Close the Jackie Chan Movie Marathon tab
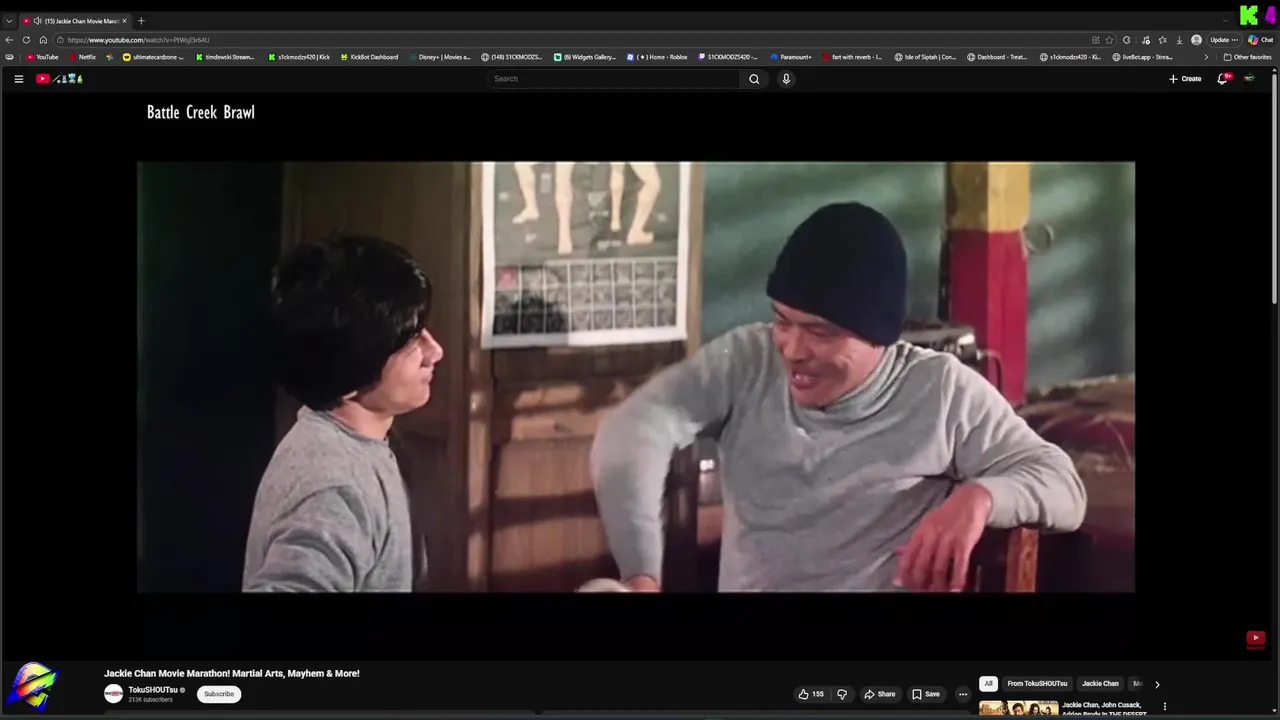1280x720 pixels. (x=125, y=21)
